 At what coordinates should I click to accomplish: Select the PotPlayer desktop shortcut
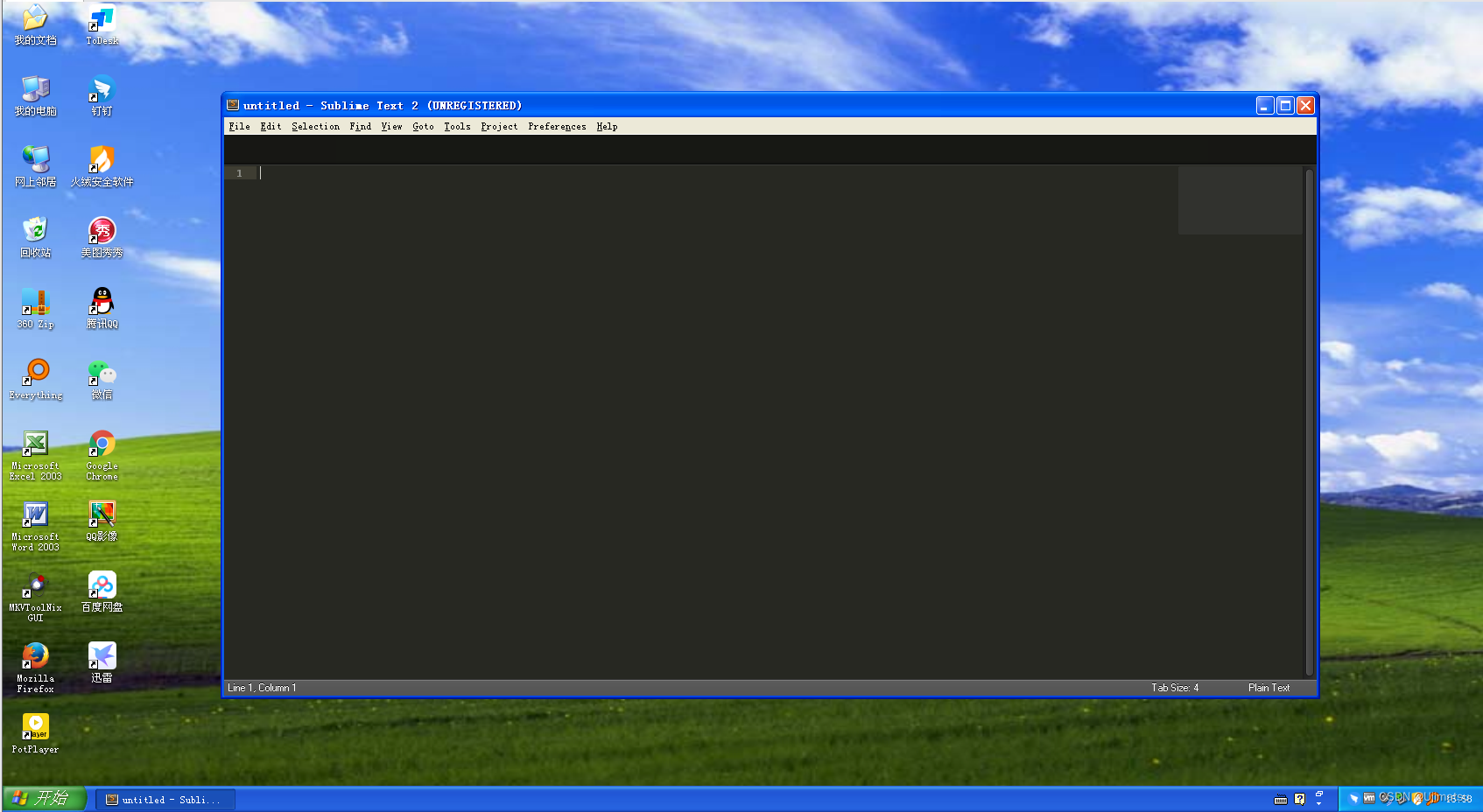point(35,733)
